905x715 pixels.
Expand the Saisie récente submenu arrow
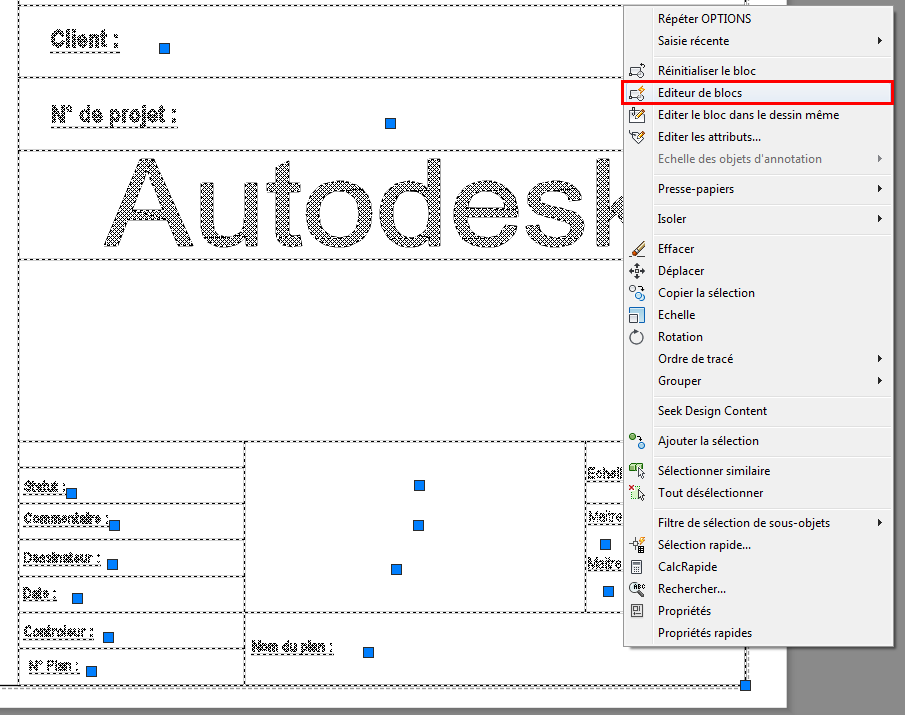click(x=880, y=40)
